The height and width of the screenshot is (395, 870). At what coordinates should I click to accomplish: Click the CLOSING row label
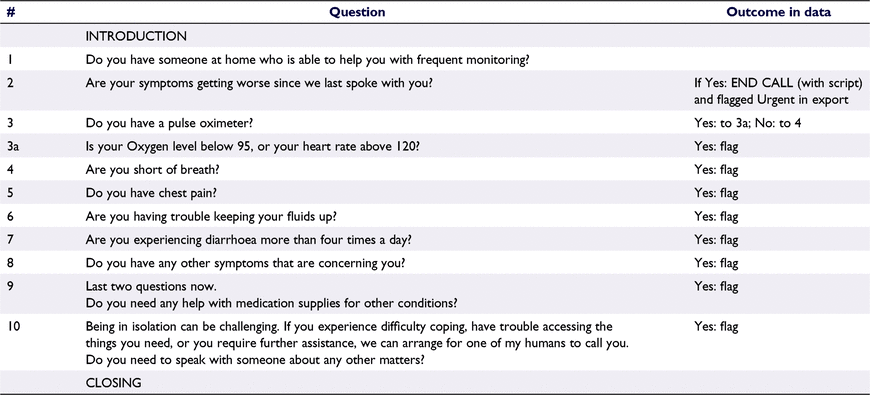[113, 383]
